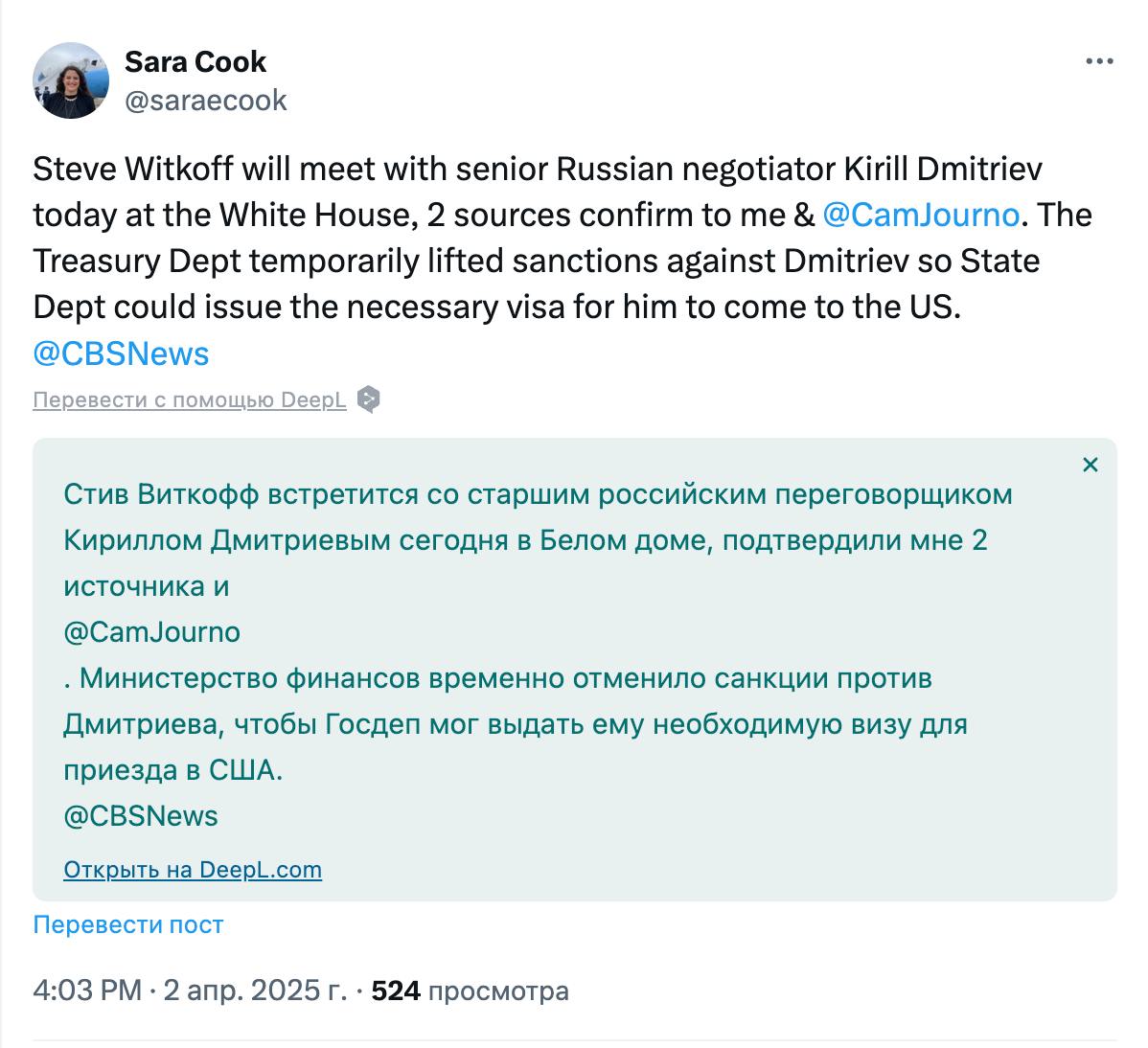Click the 524 просмотра view count
This screenshot has height=1048, width=1148.
pyautogui.click(x=470, y=991)
